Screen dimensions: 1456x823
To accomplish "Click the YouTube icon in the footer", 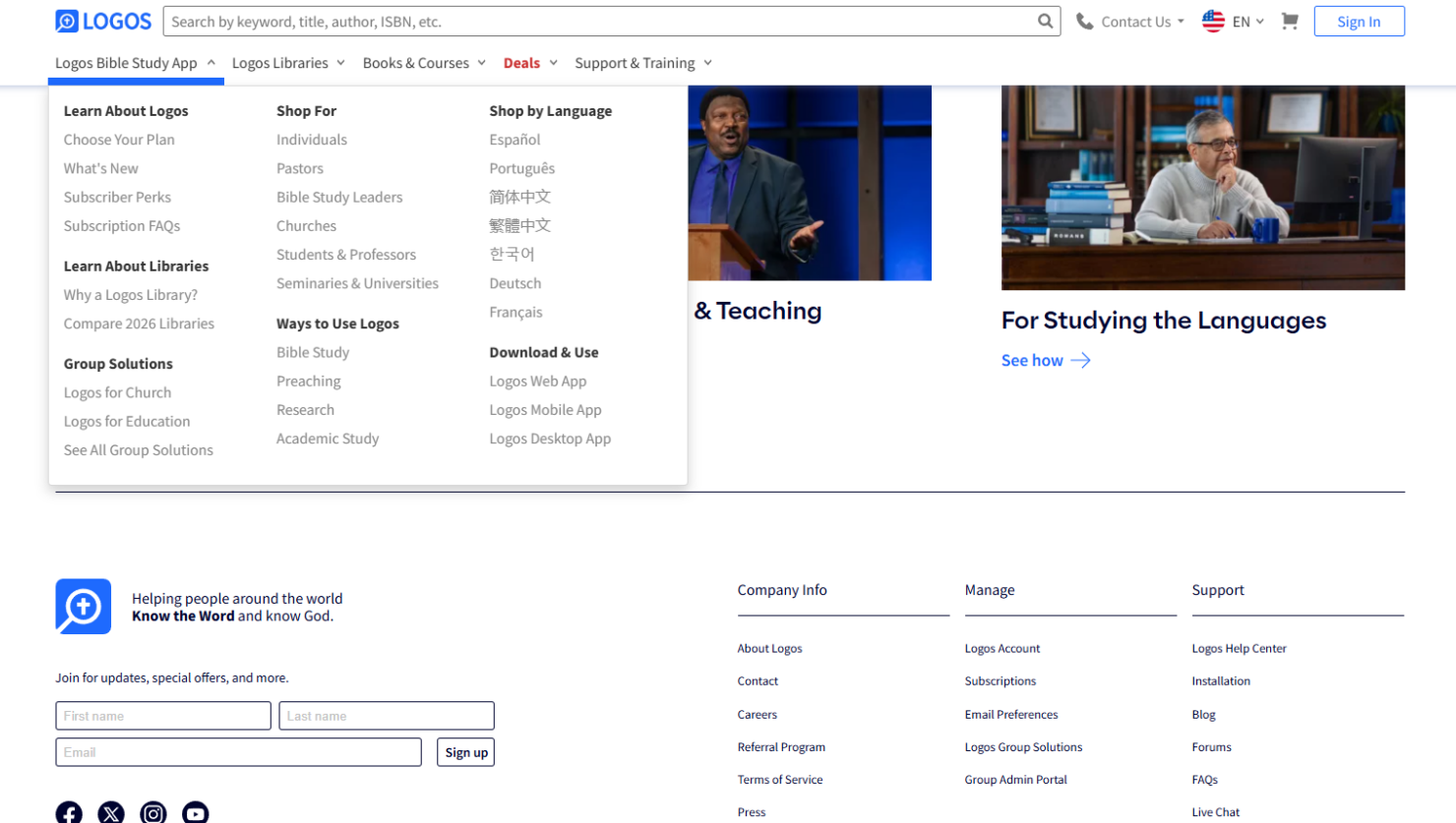I will click(x=195, y=812).
